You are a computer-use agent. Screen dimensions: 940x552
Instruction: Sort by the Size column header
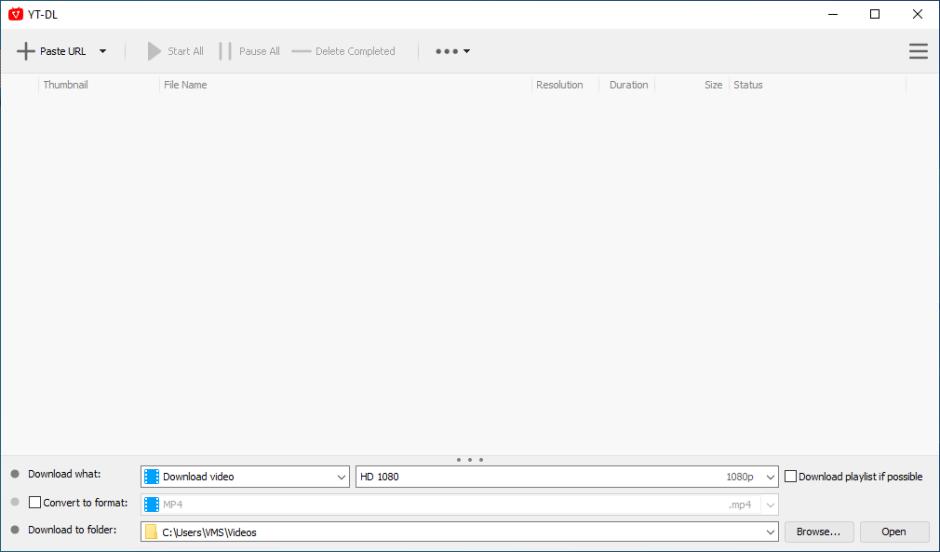(713, 85)
